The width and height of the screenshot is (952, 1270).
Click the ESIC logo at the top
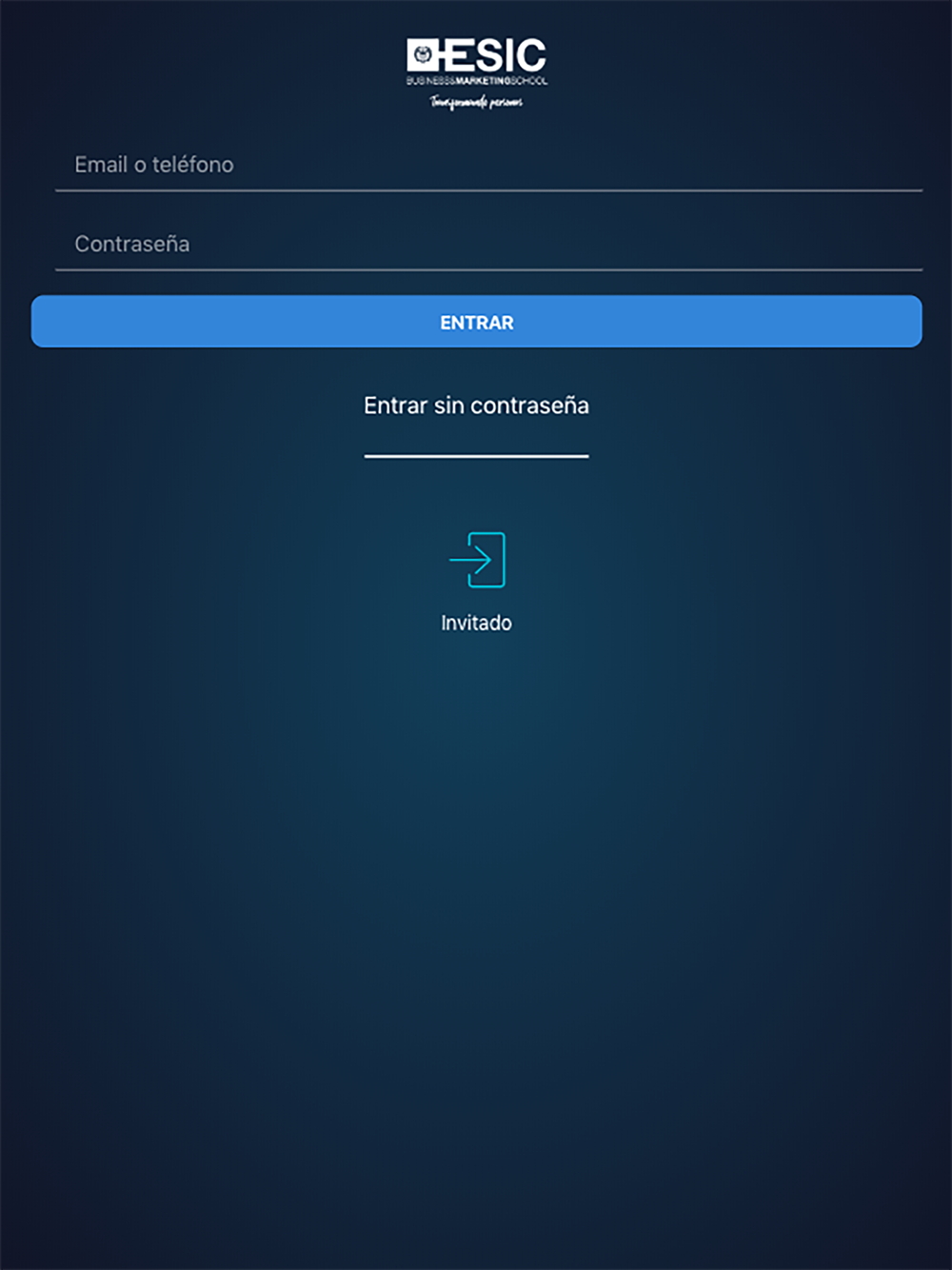tap(477, 74)
